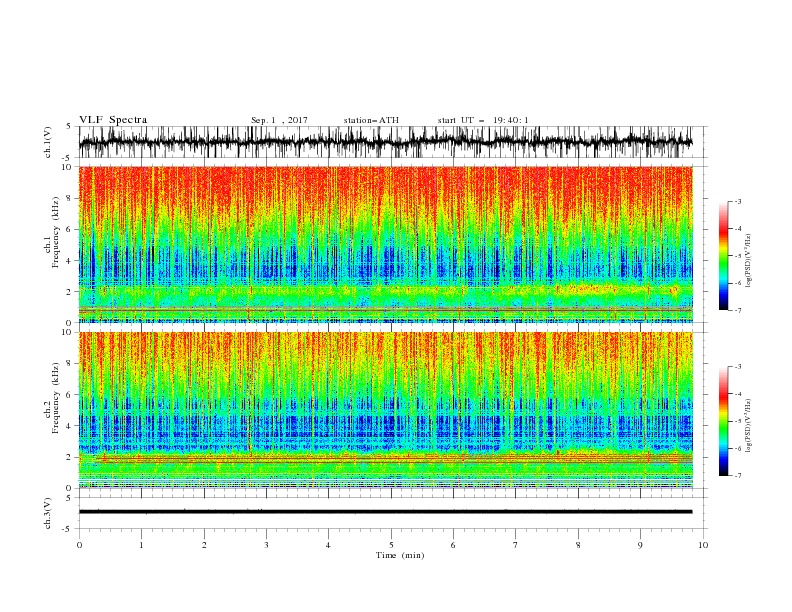Click the ch.1 PSD color bar
This screenshot has height=612, width=792.
click(x=723, y=256)
